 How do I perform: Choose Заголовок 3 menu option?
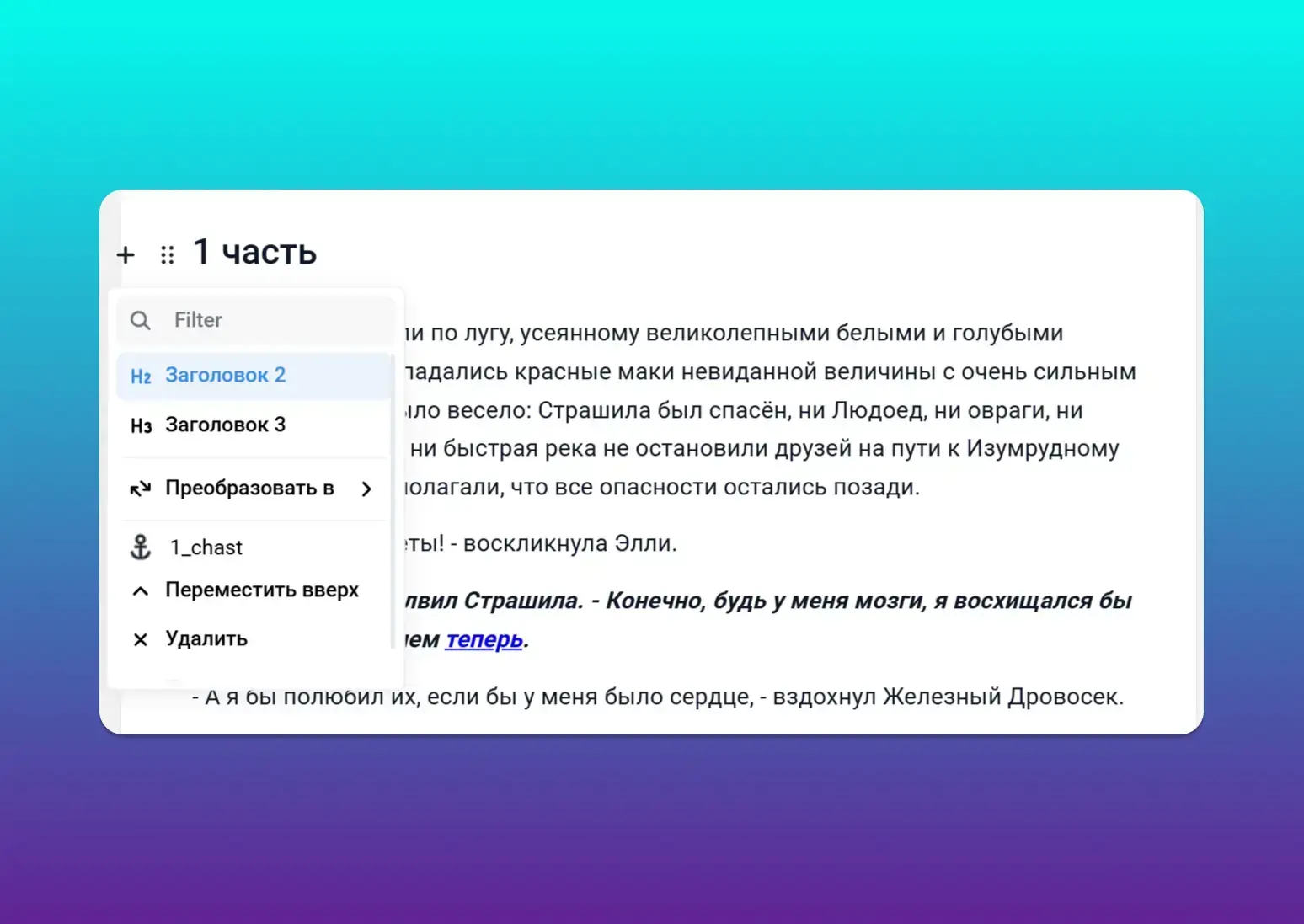tap(226, 425)
